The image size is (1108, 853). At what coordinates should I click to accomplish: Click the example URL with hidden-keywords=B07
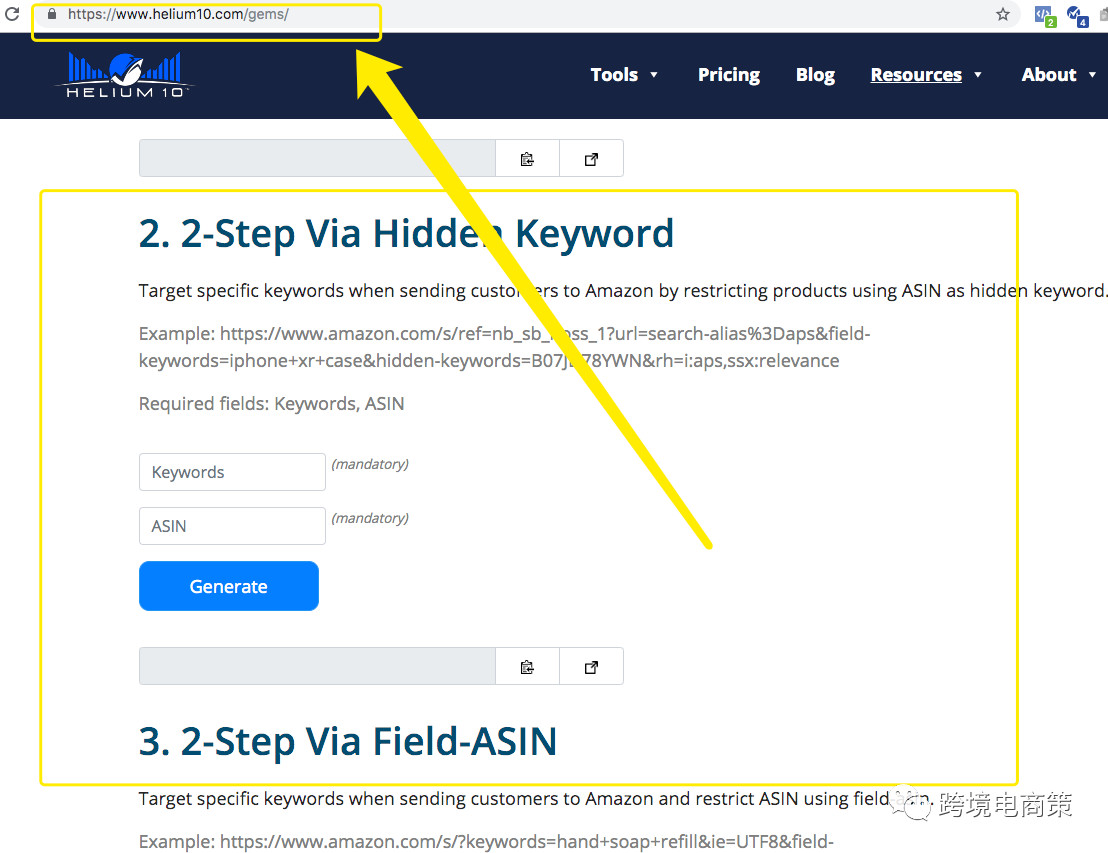click(x=505, y=347)
